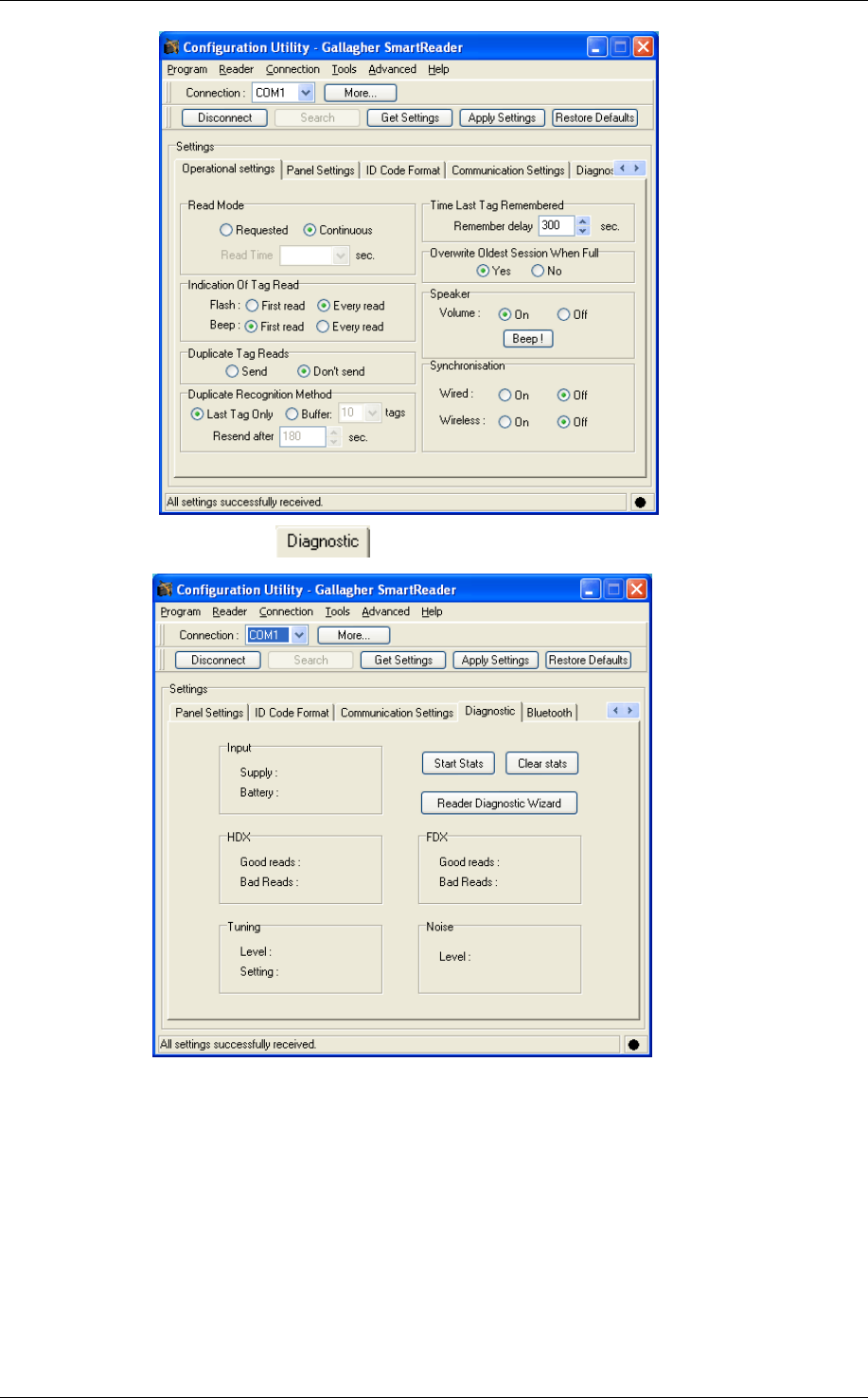The image size is (868, 1398).
Task: Click Get Settings in the bottom window
Action: [x=403, y=661]
